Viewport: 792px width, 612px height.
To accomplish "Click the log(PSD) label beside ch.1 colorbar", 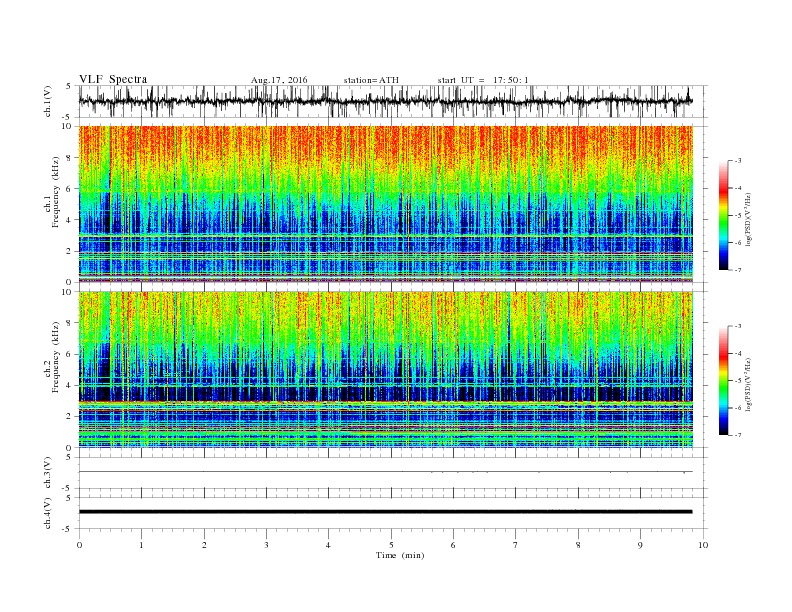I will point(748,220).
